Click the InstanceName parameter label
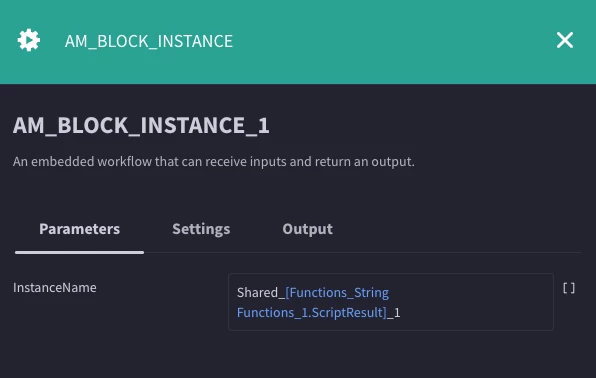The image size is (596, 378). pos(55,287)
